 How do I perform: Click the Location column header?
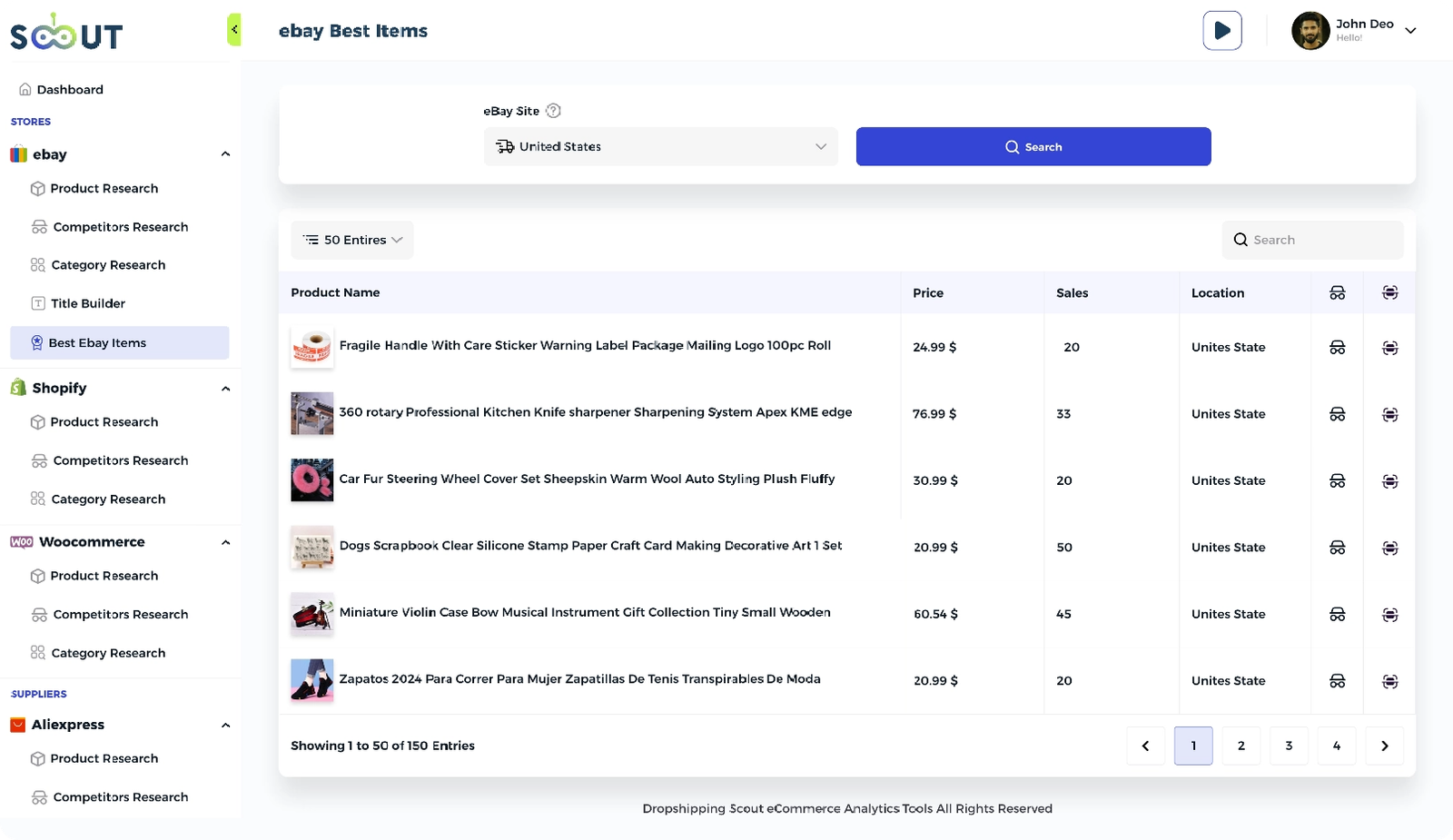point(1218,292)
